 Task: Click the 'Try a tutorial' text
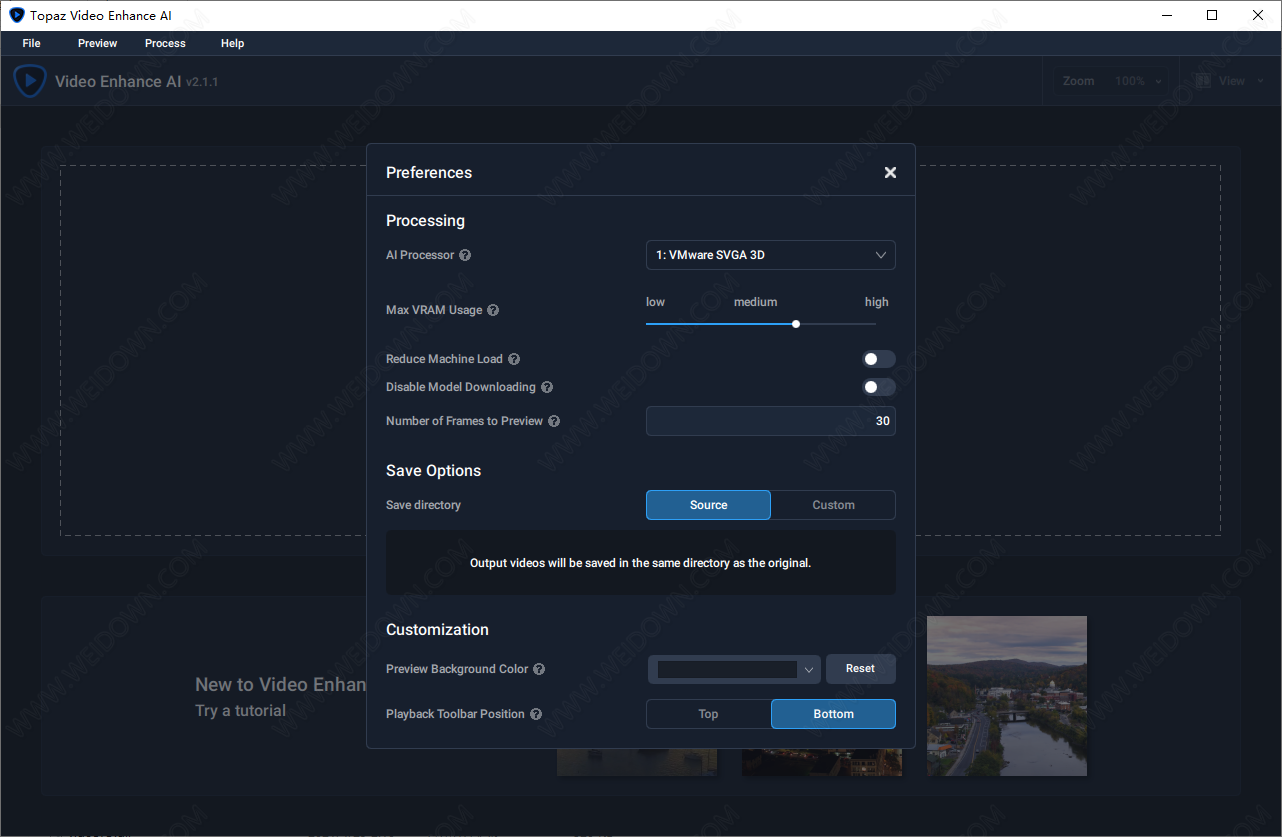click(240, 711)
